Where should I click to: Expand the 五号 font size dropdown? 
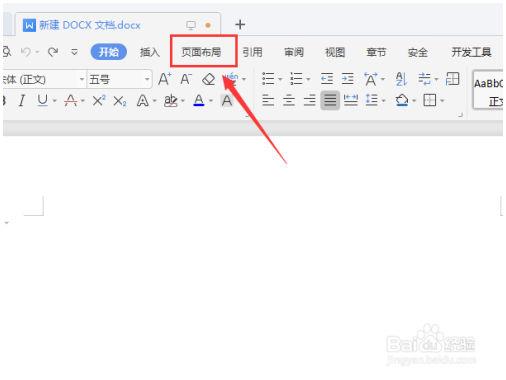click(147, 79)
